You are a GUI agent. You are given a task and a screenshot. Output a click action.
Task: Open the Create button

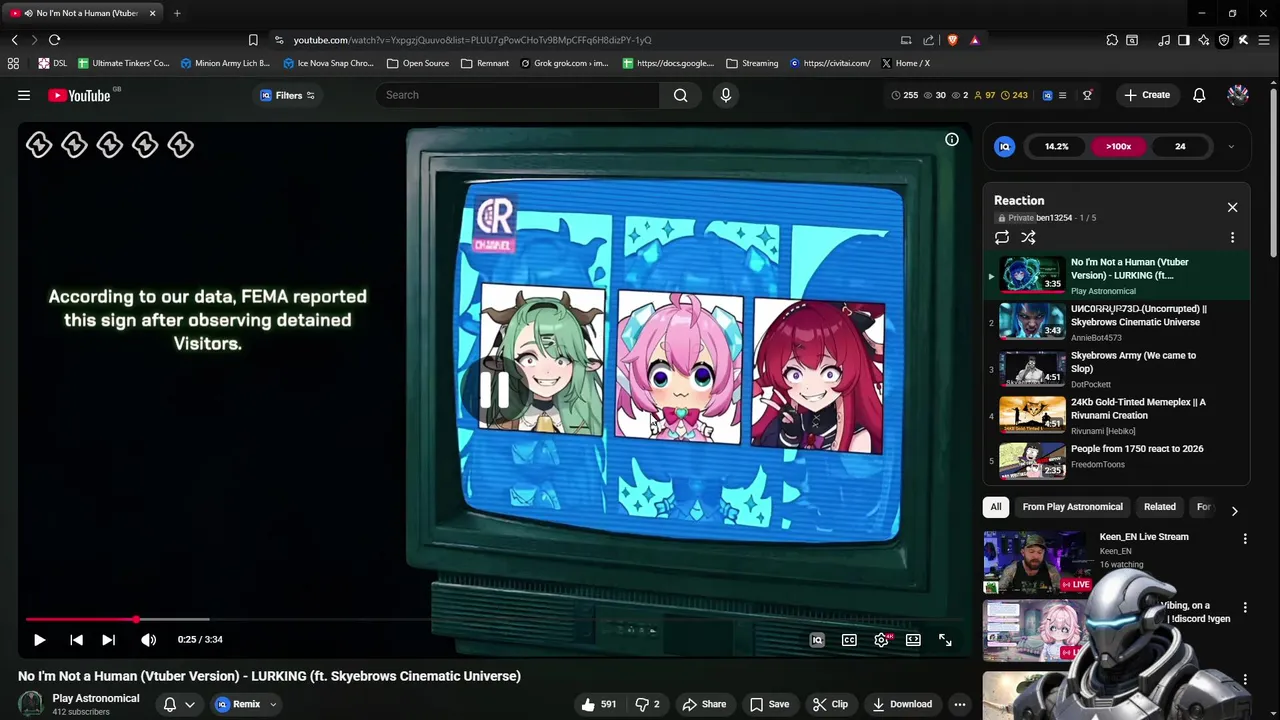click(x=1146, y=95)
